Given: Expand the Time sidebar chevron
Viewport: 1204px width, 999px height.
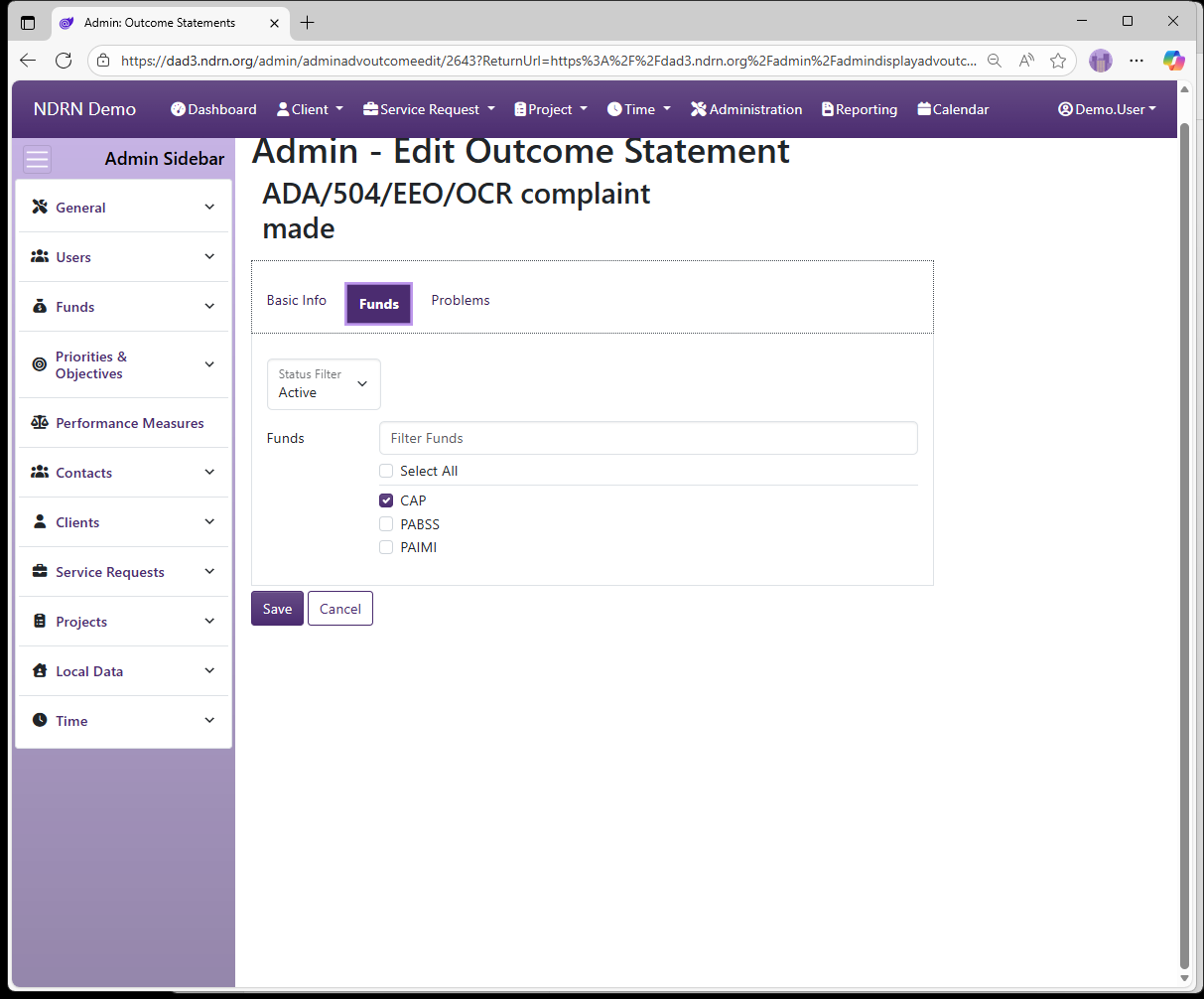Looking at the screenshot, I should (x=209, y=720).
